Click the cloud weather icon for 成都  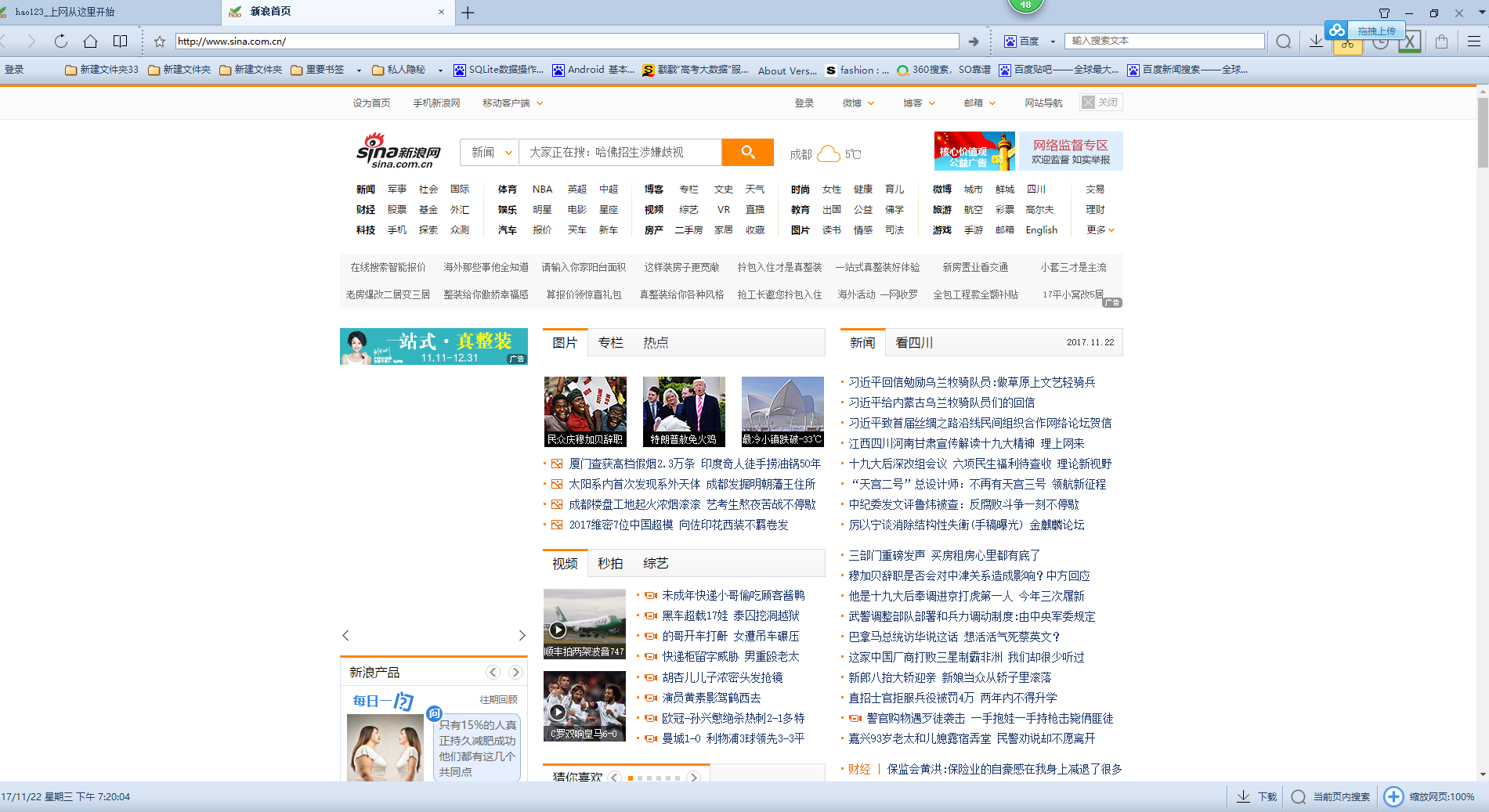[828, 153]
